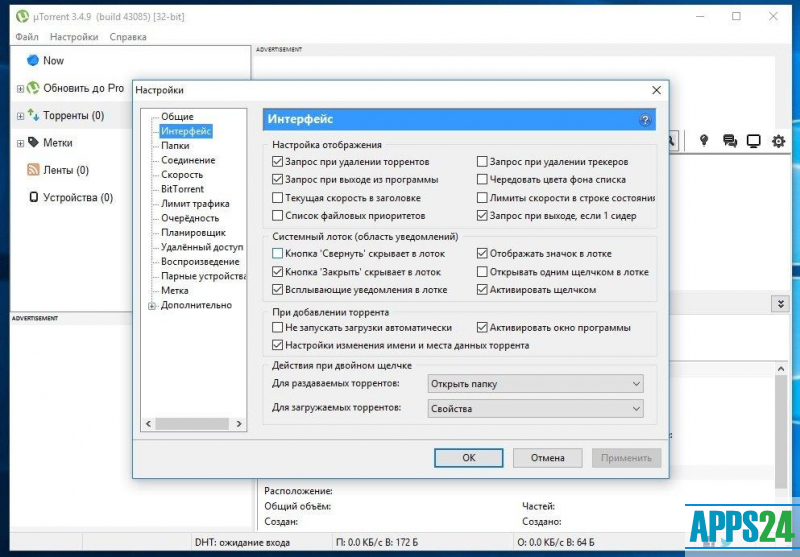
Task: Select Удалённый доступ settings category
Action: point(202,247)
